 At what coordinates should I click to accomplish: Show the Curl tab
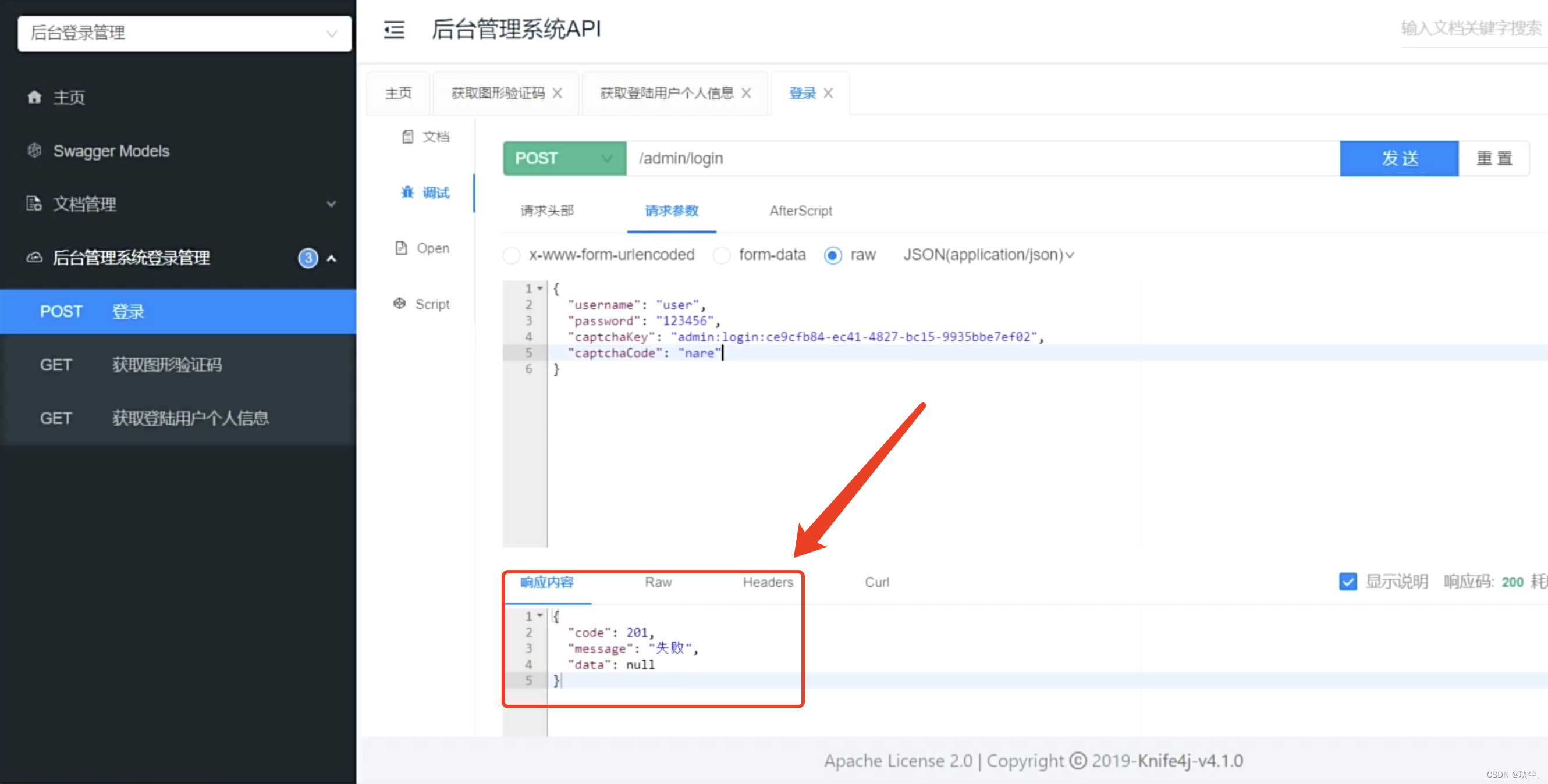(x=877, y=582)
